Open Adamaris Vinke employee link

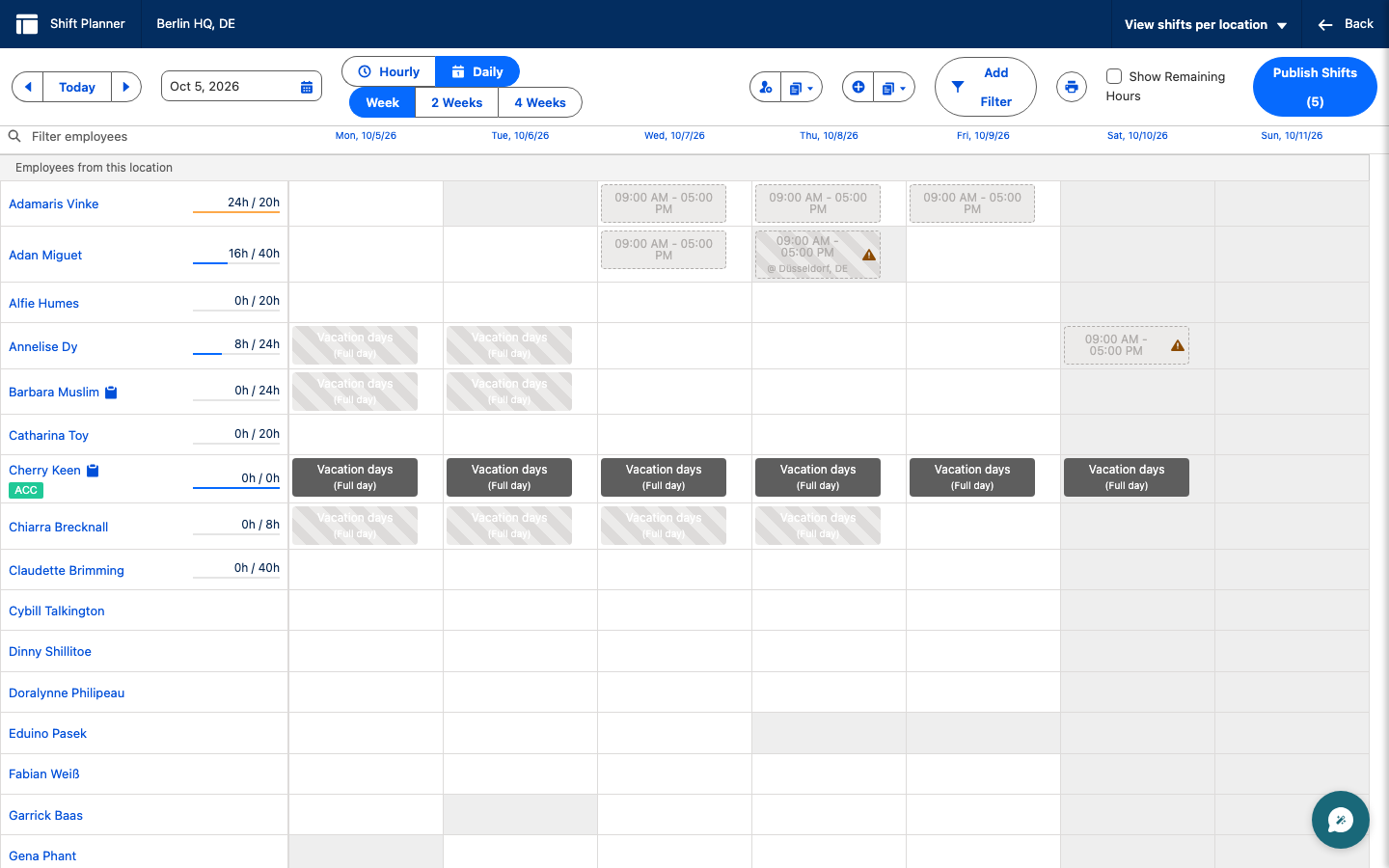[x=54, y=203]
